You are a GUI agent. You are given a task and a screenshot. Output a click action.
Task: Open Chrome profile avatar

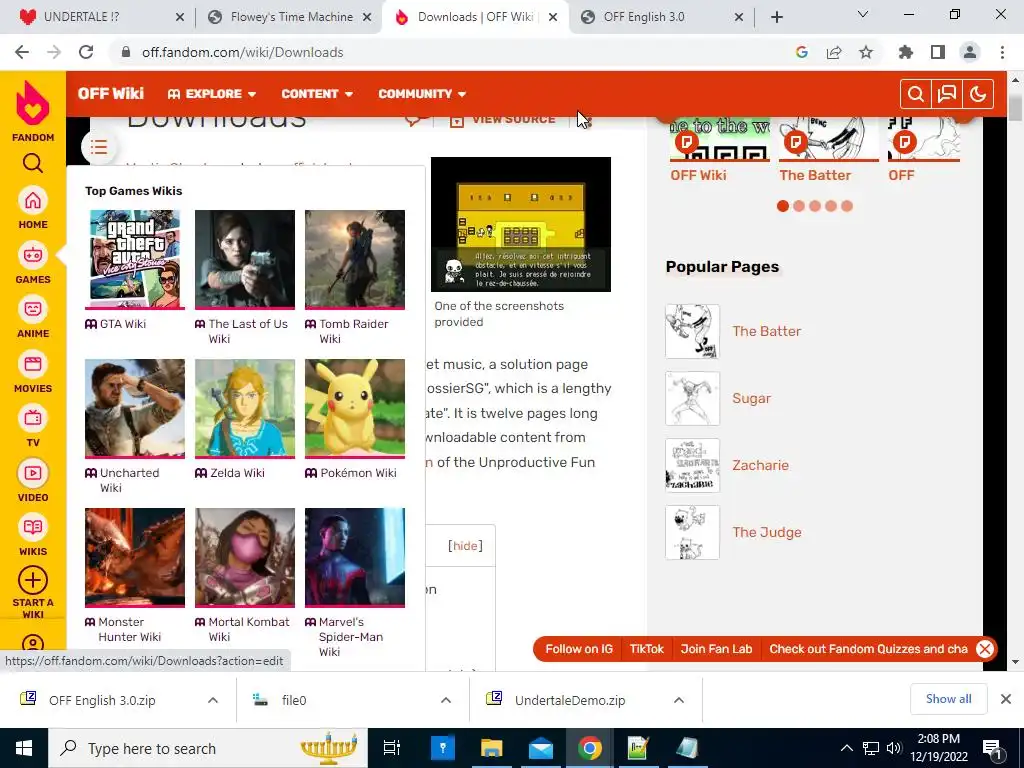point(970,52)
